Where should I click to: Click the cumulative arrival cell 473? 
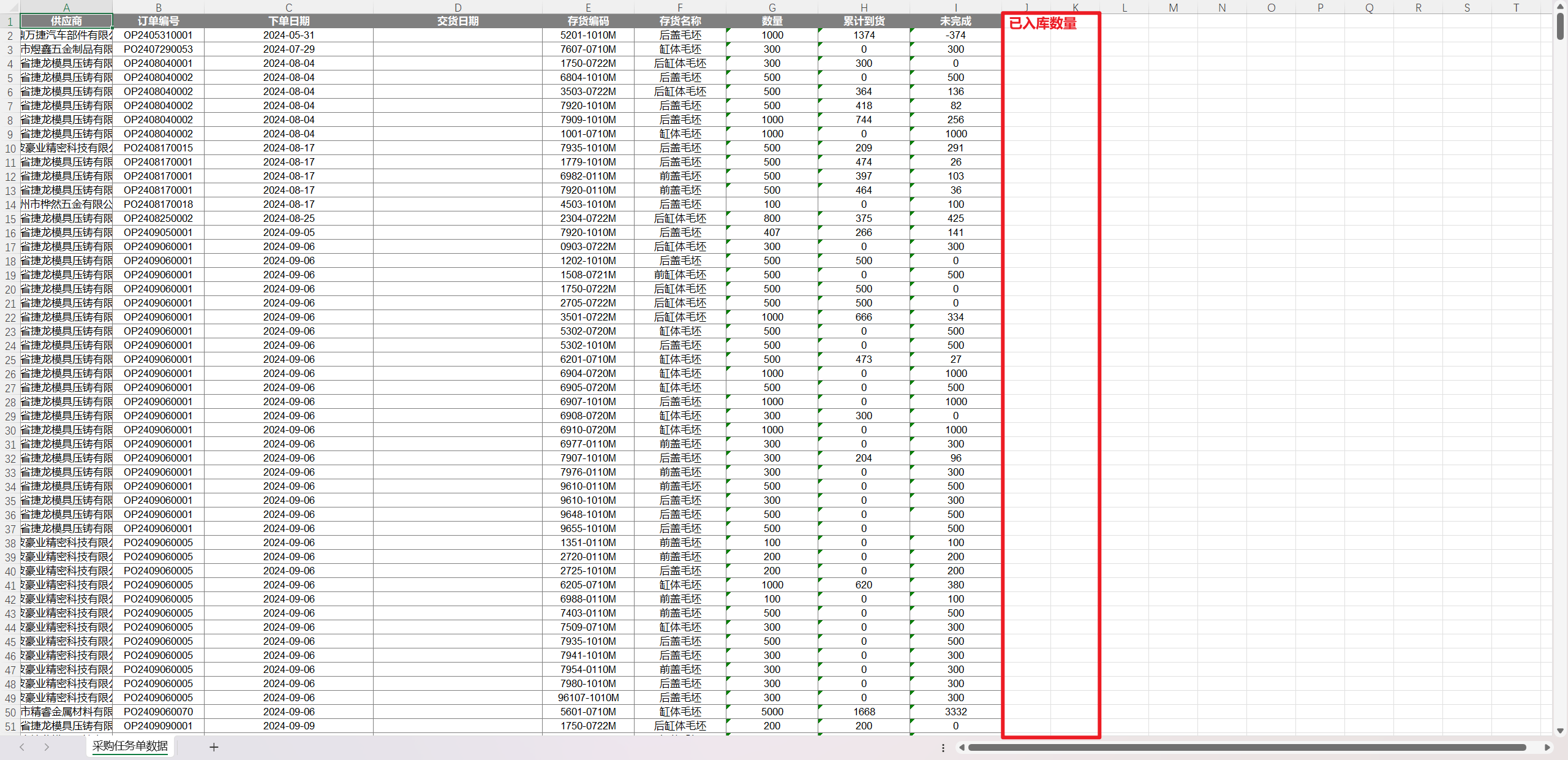[864, 359]
